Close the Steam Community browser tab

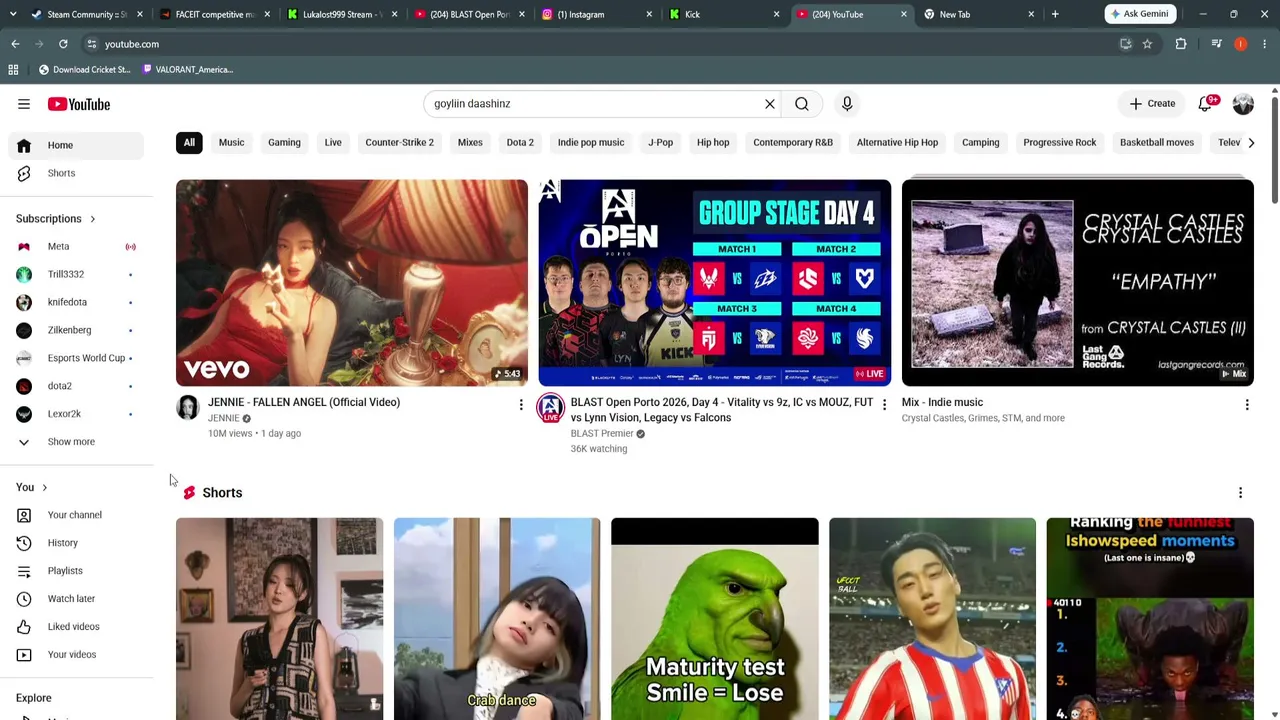[x=140, y=14]
